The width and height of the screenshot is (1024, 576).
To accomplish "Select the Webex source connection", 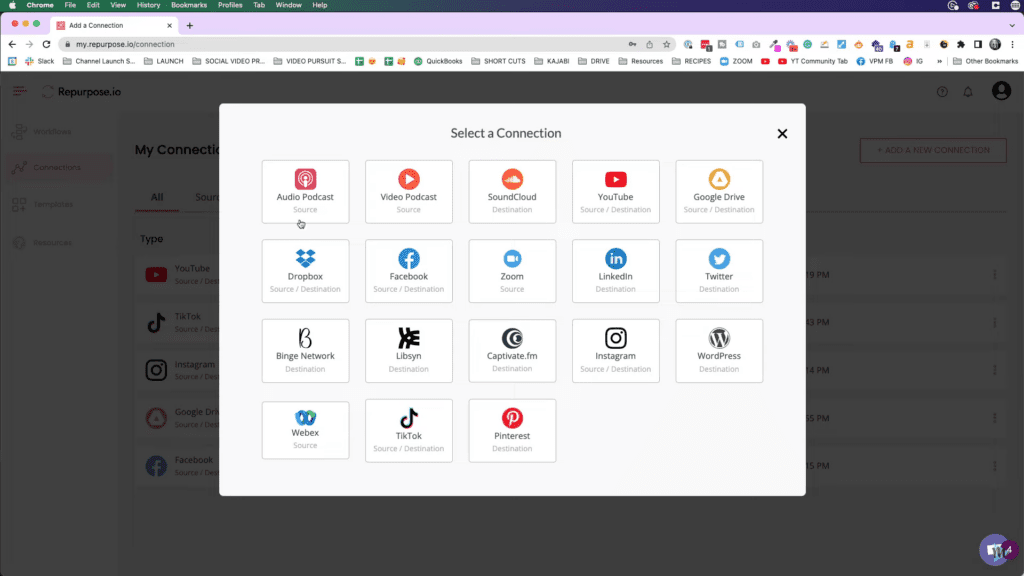I will point(305,430).
